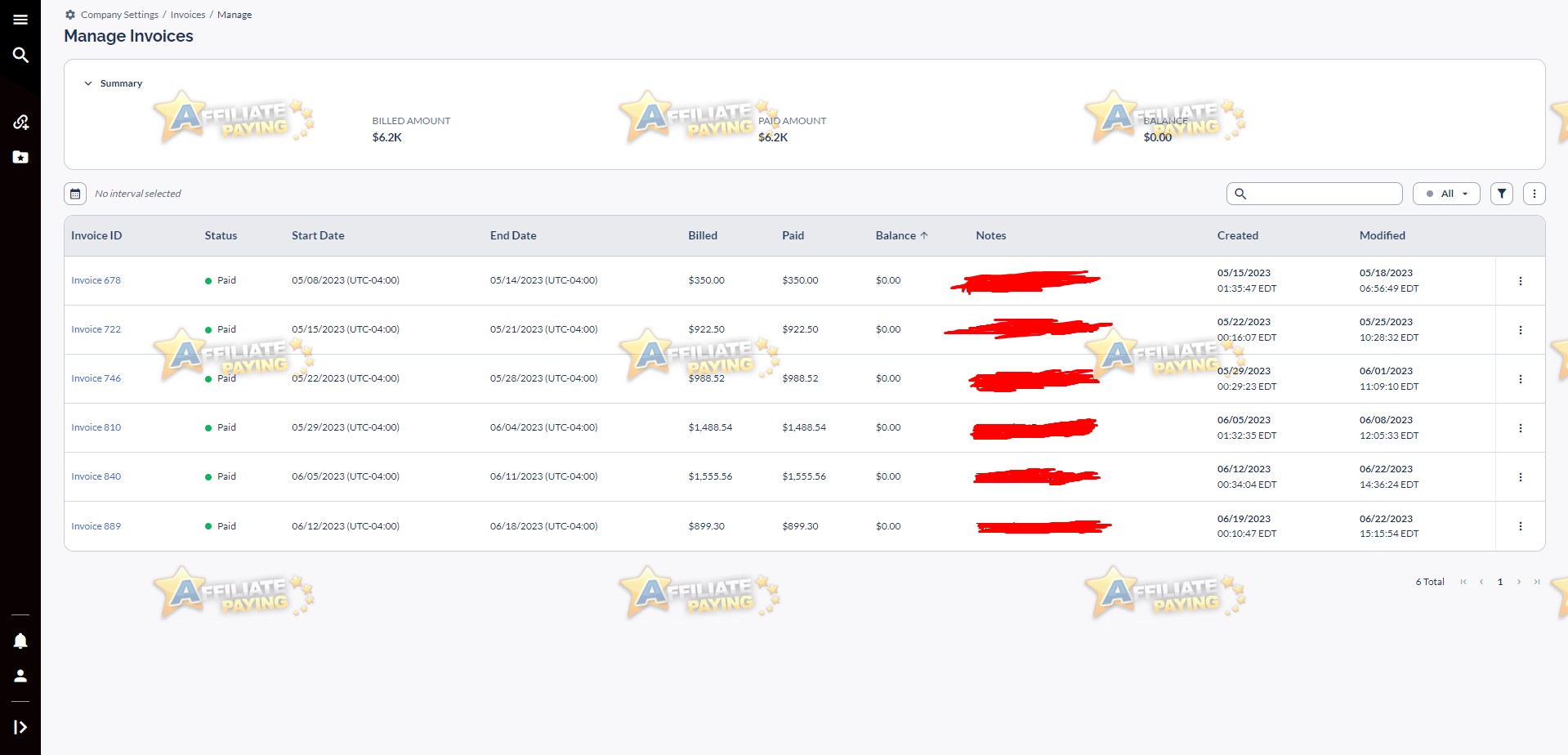Click the 05/08/2023 start date cell

(x=346, y=280)
